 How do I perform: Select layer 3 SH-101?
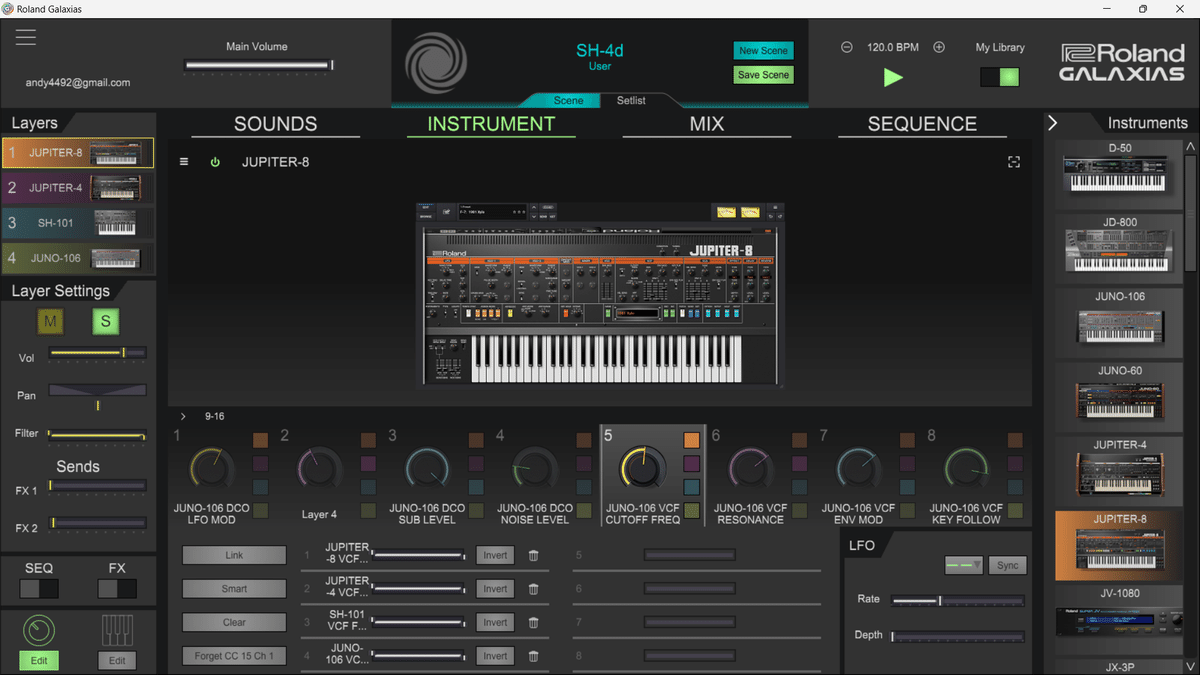[78, 223]
